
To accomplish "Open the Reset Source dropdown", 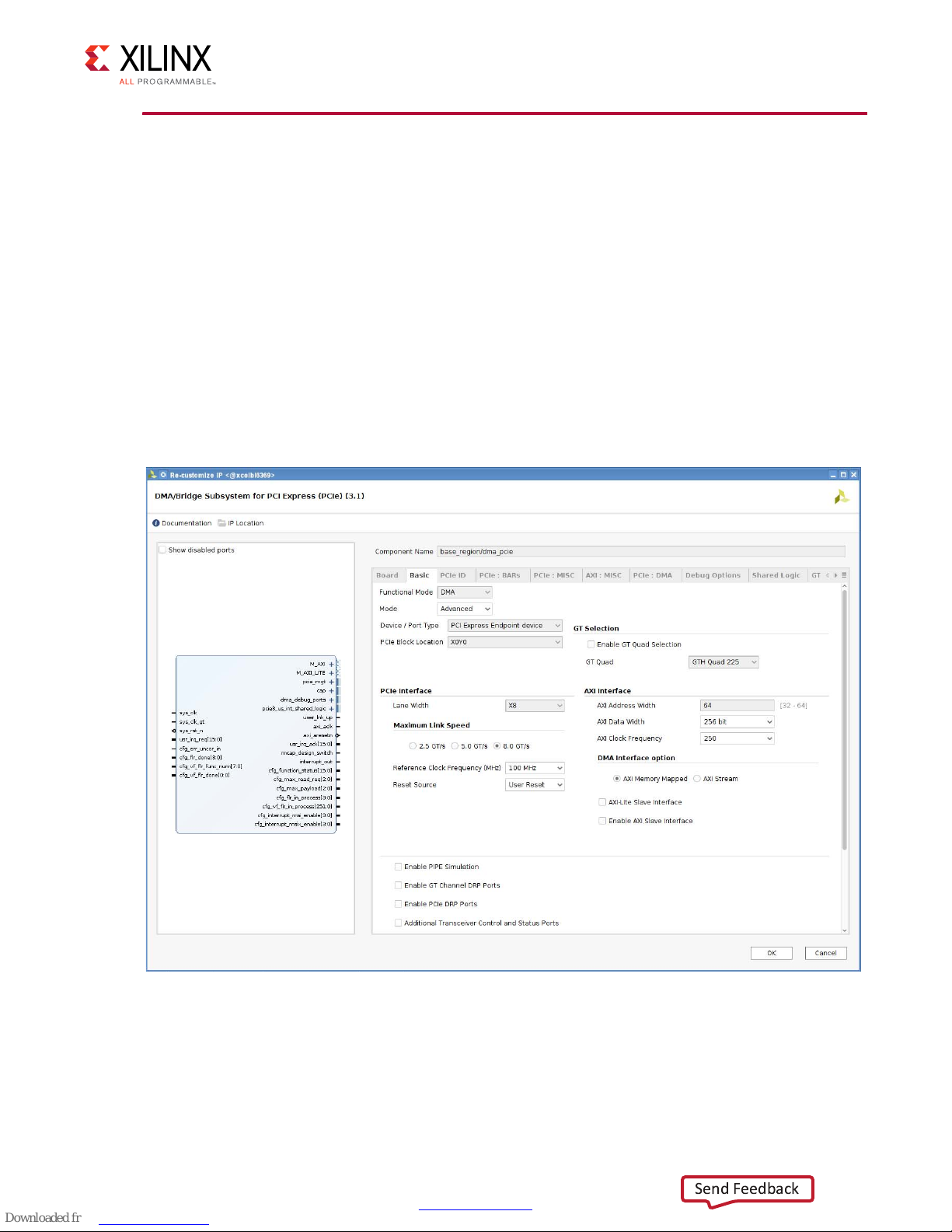I will point(535,785).
